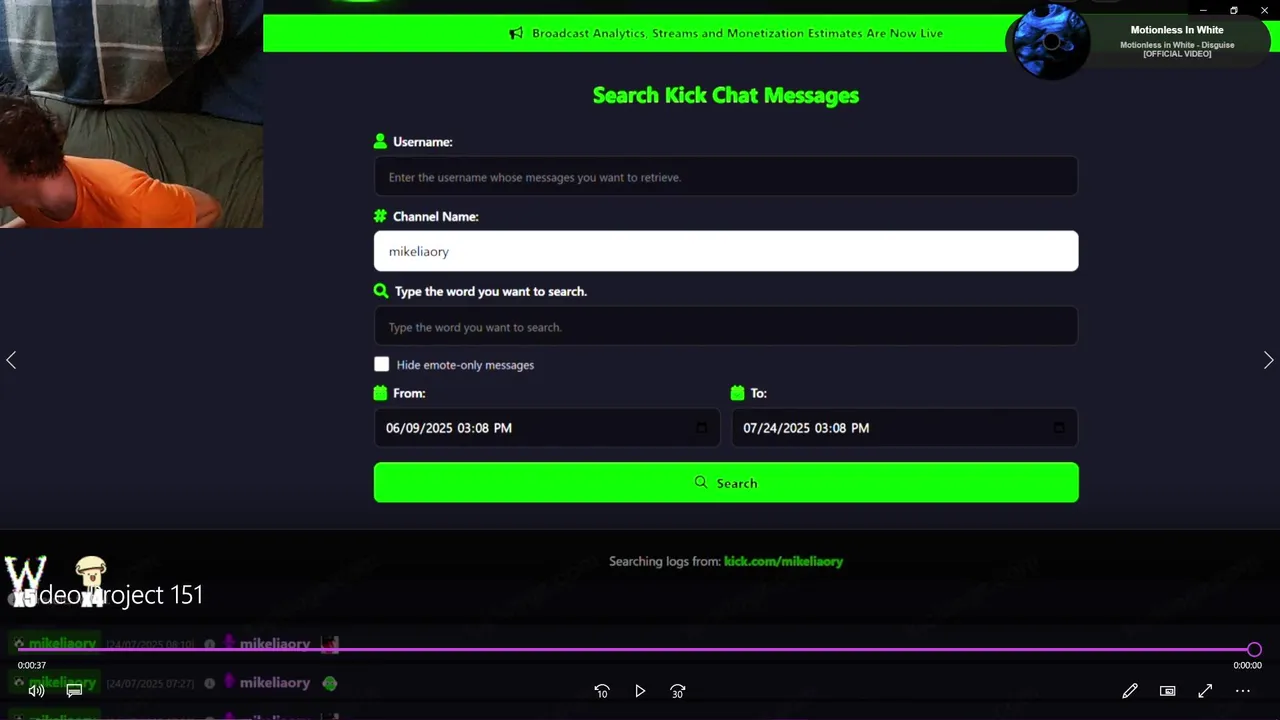This screenshot has height=720, width=1280.
Task: Open the date picker in the To field
Action: (x=1059, y=428)
